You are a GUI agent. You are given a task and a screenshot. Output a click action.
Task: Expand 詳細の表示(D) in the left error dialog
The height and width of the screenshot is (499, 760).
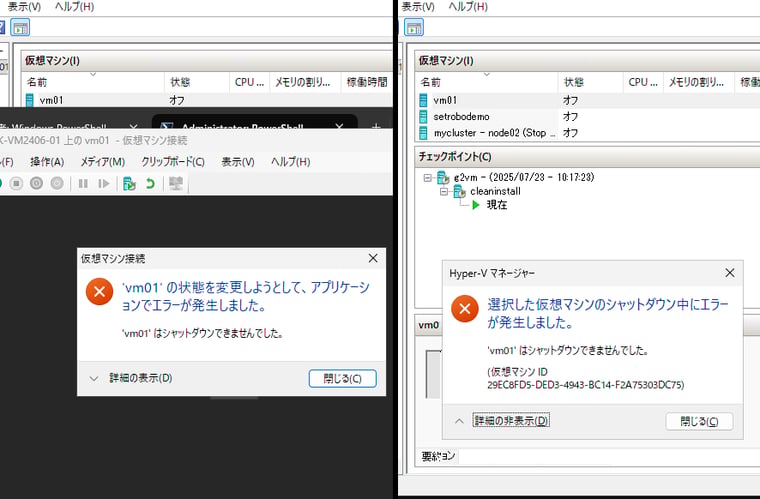(141, 378)
